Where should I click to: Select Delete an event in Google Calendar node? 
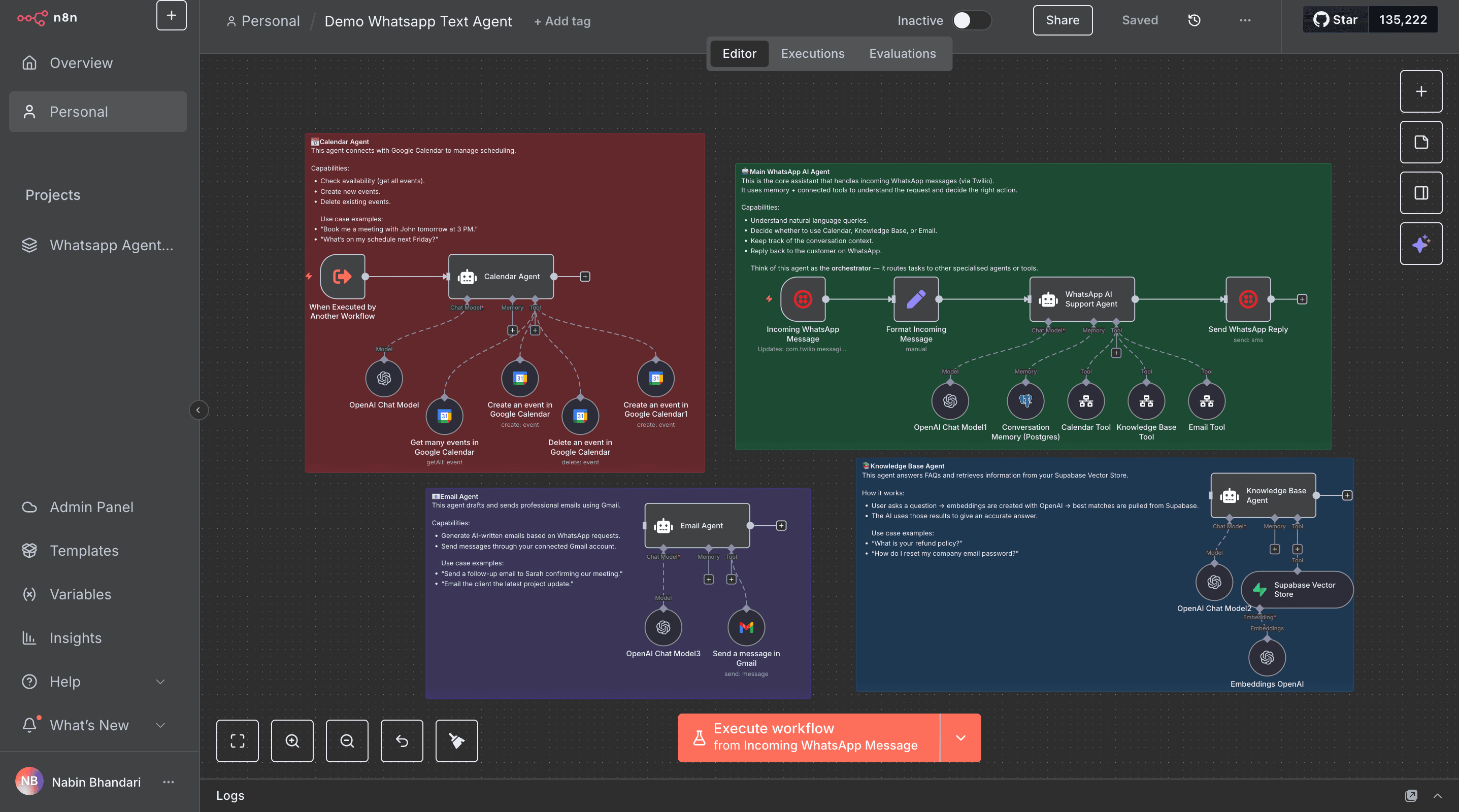coord(580,416)
